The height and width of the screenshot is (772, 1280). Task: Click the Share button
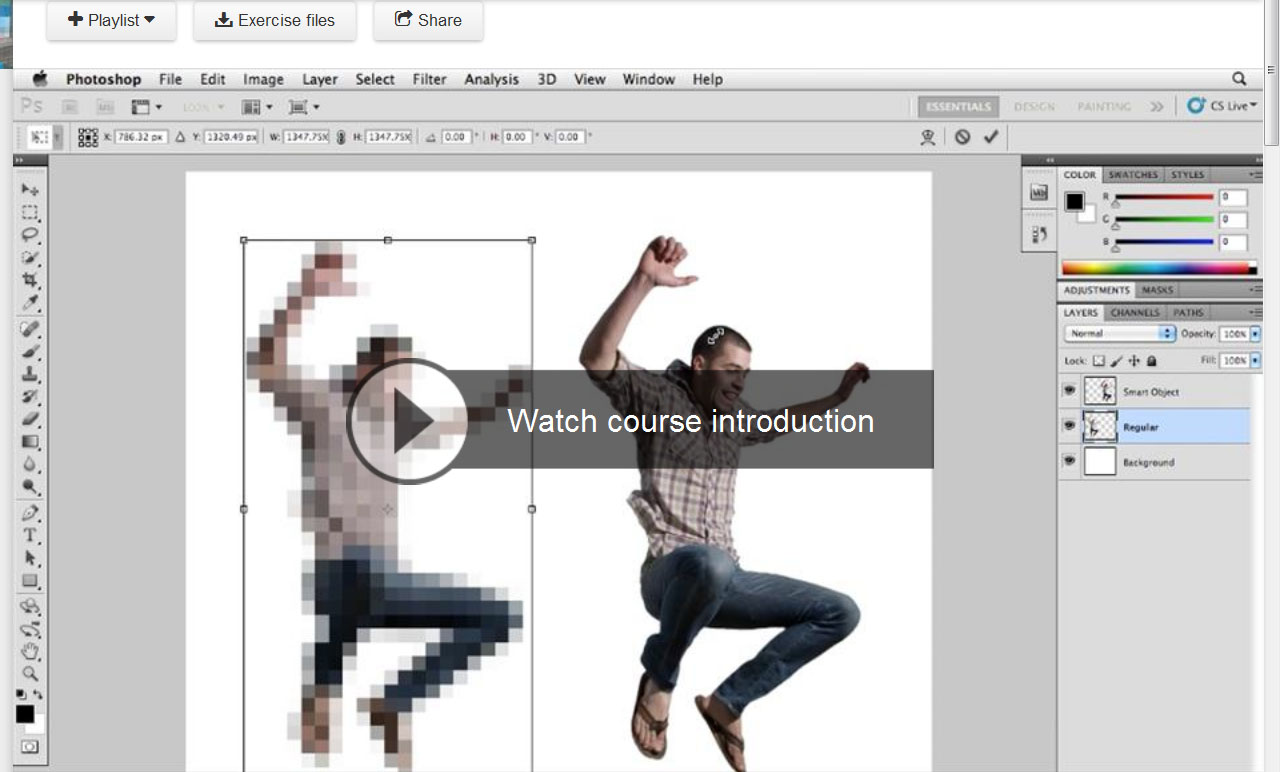[x=428, y=20]
